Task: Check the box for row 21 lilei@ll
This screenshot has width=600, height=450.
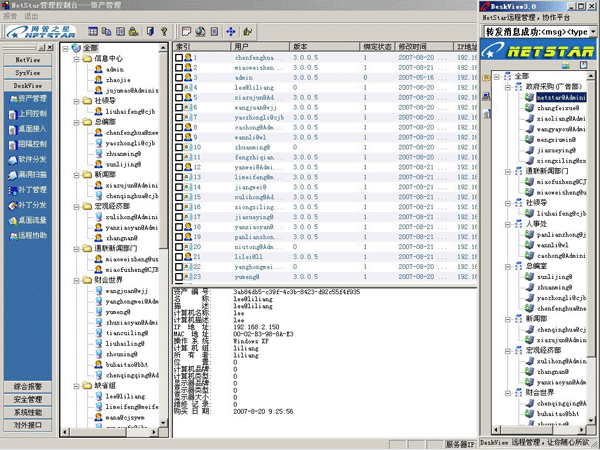Action: pos(179,257)
